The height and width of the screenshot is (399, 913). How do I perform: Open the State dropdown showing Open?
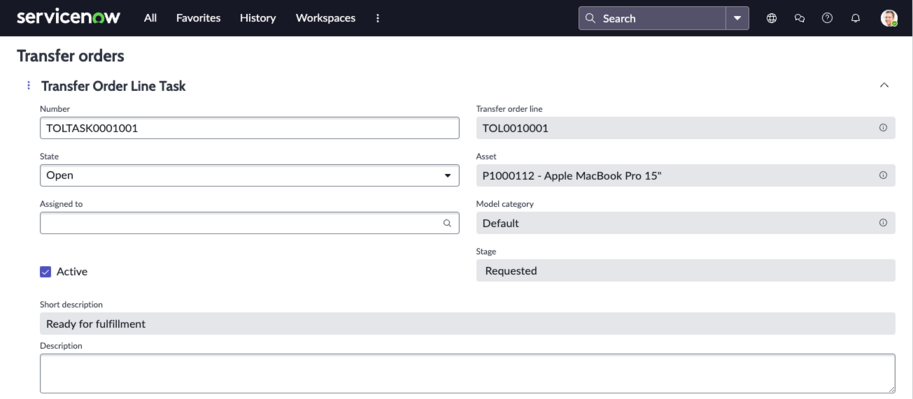point(249,175)
